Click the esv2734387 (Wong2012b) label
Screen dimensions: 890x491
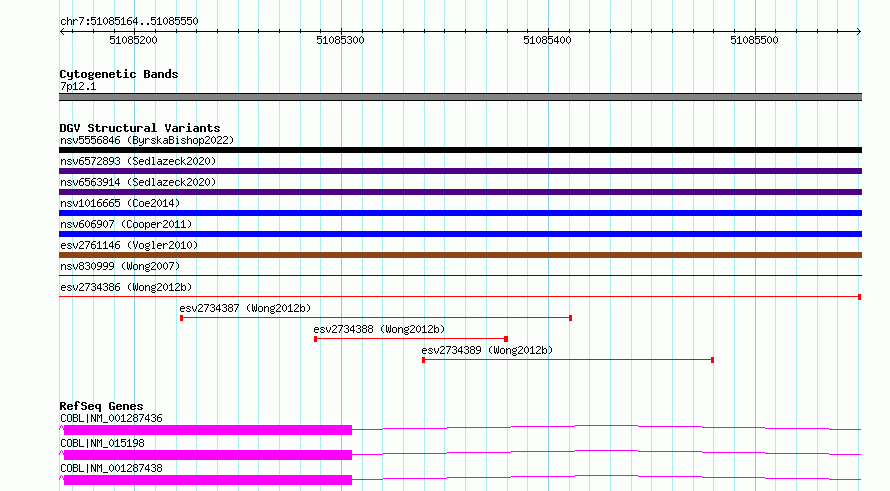point(245,308)
